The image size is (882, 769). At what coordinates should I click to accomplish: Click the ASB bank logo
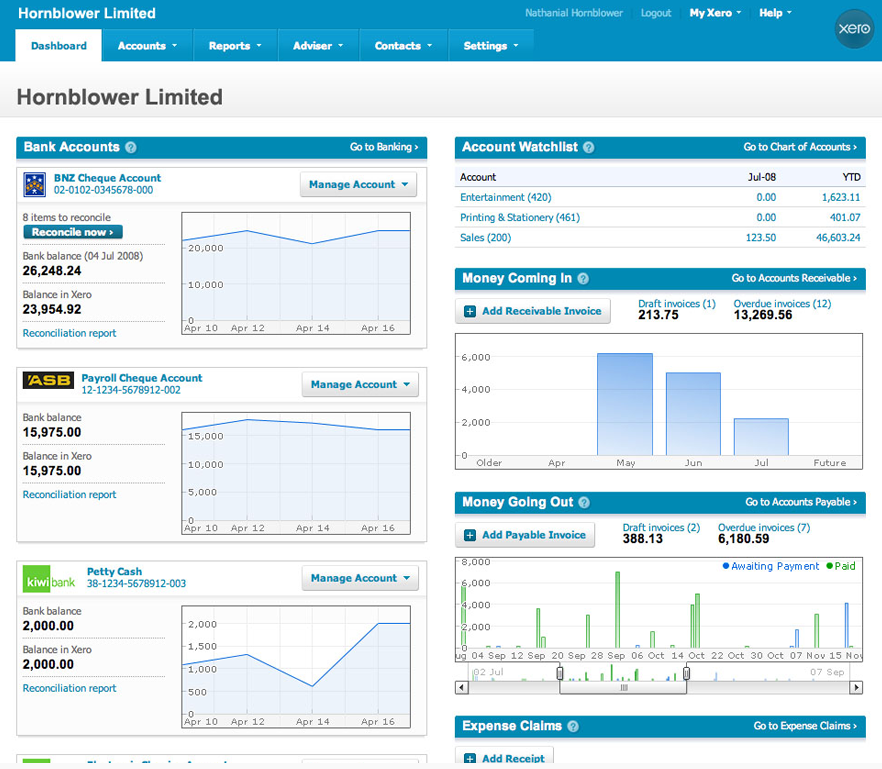click(48, 381)
